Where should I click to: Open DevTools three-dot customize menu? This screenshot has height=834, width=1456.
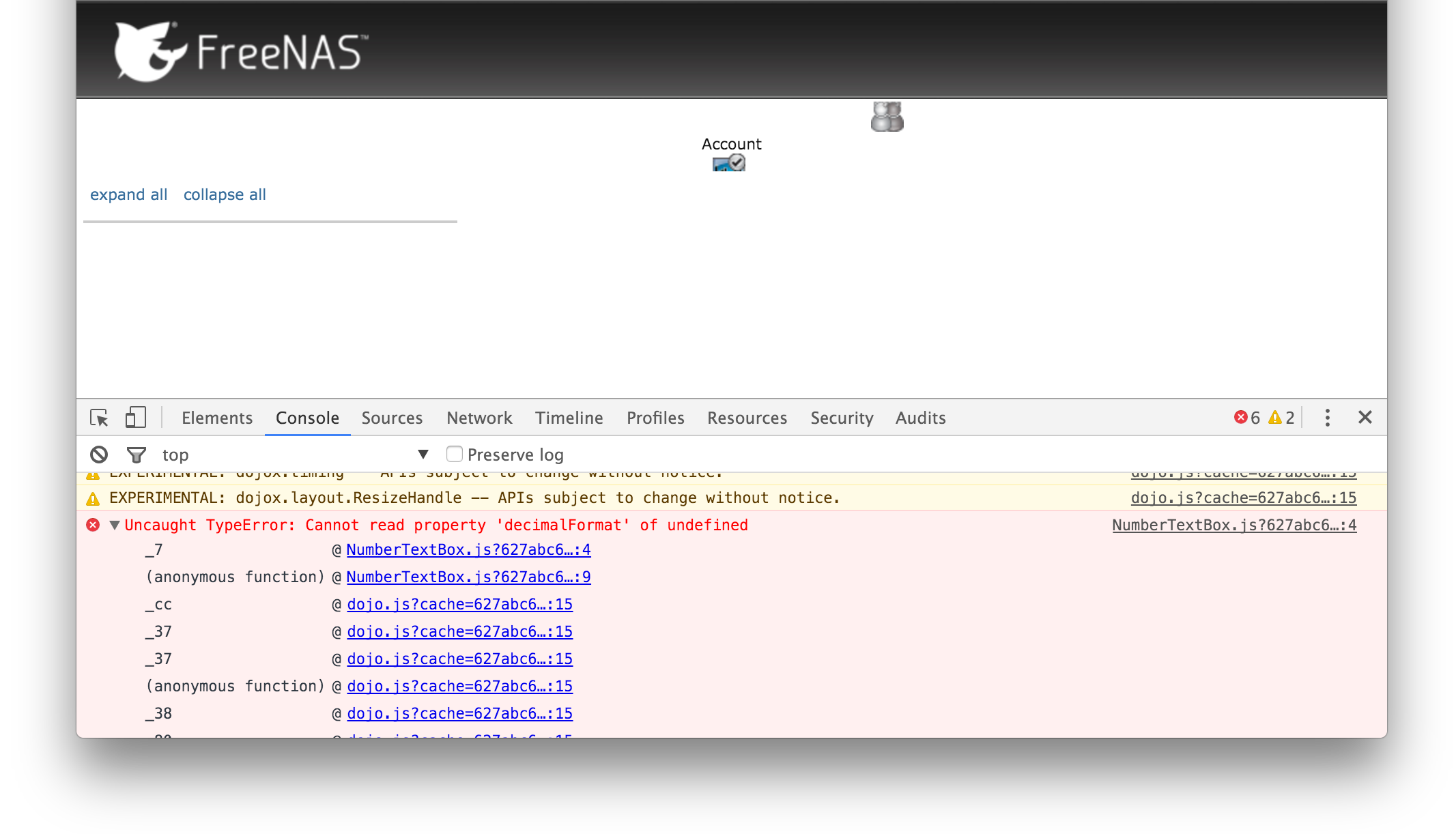1327,418
